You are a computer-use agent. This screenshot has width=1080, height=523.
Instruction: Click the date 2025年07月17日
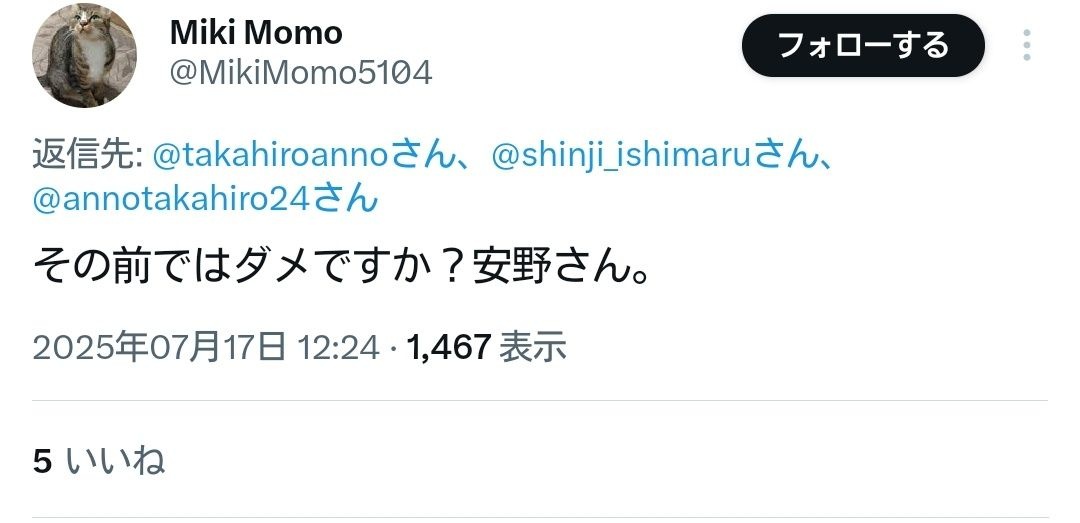[x=159, y=347]
